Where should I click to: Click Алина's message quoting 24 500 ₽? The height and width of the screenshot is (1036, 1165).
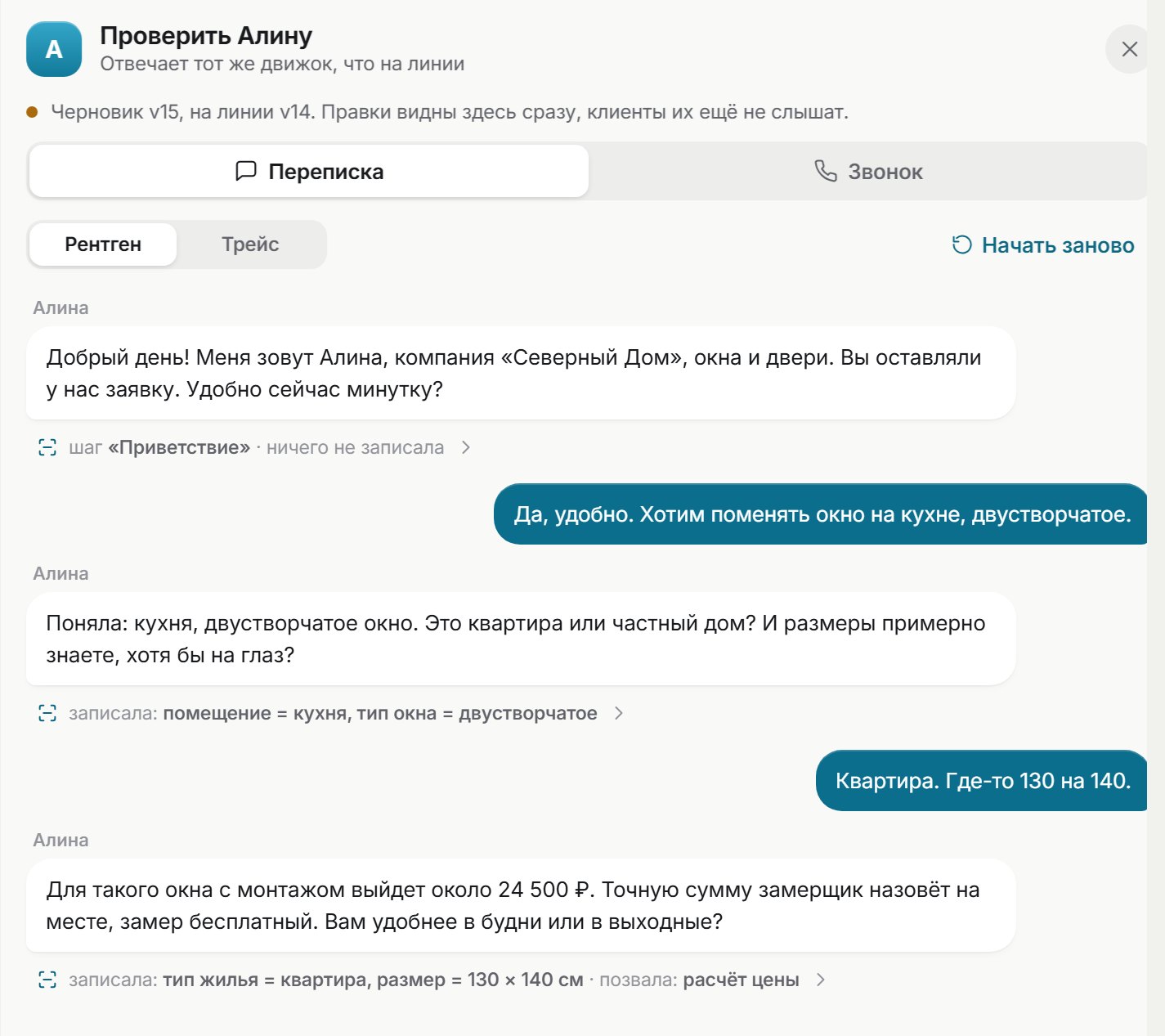point(521,905)
